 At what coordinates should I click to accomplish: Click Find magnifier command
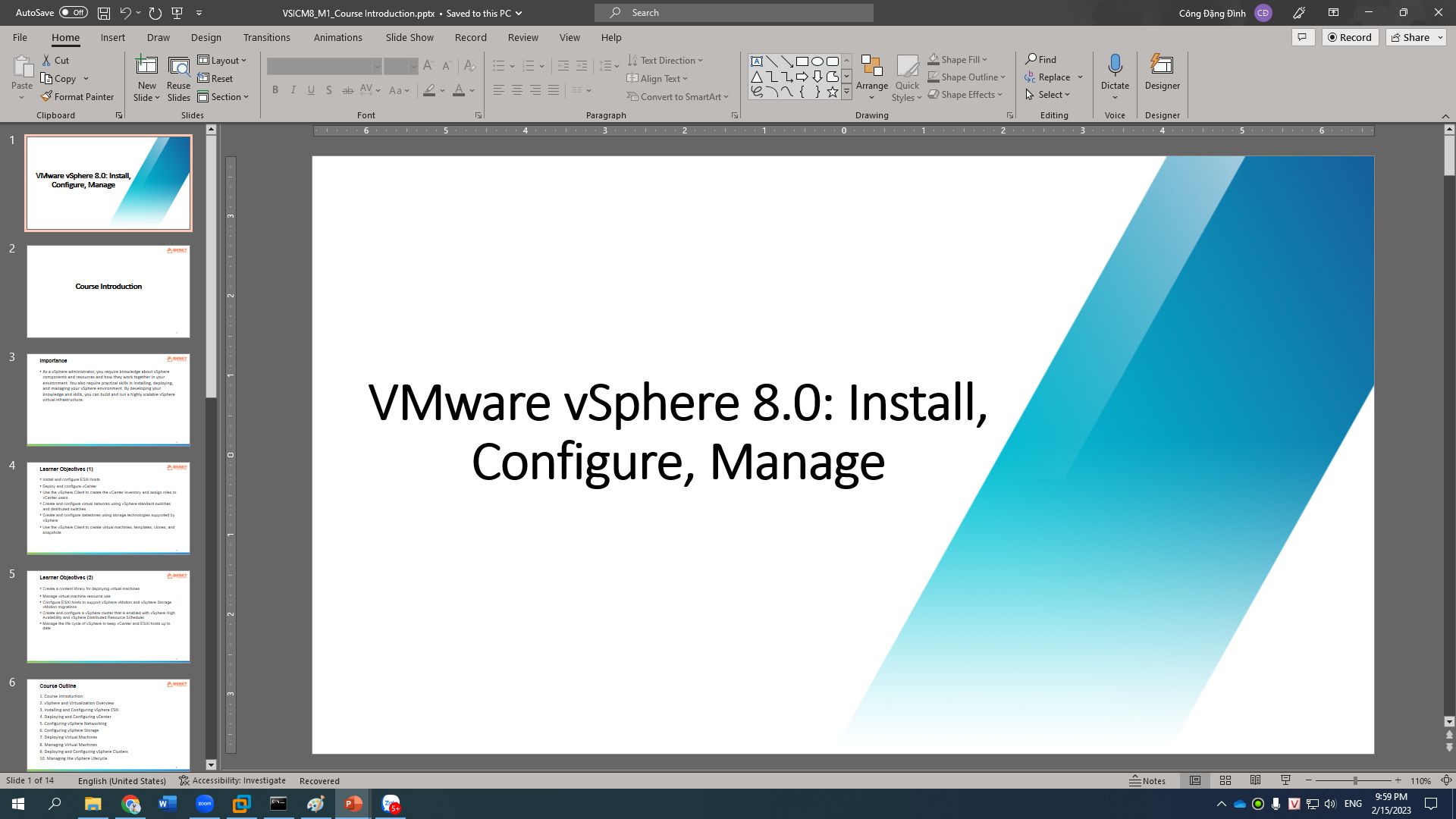point(1040,59)
